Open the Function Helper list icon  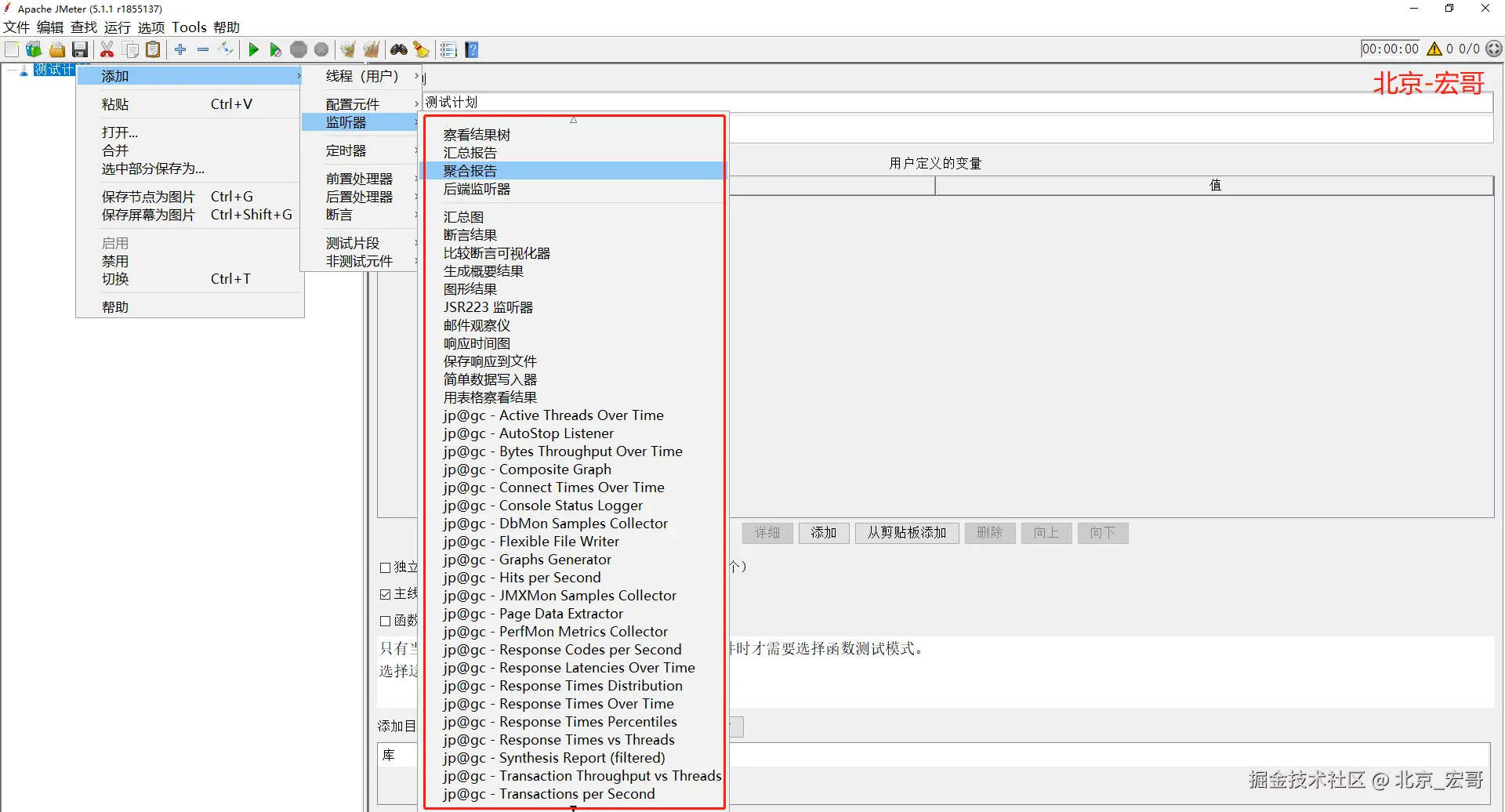(448, 49)
